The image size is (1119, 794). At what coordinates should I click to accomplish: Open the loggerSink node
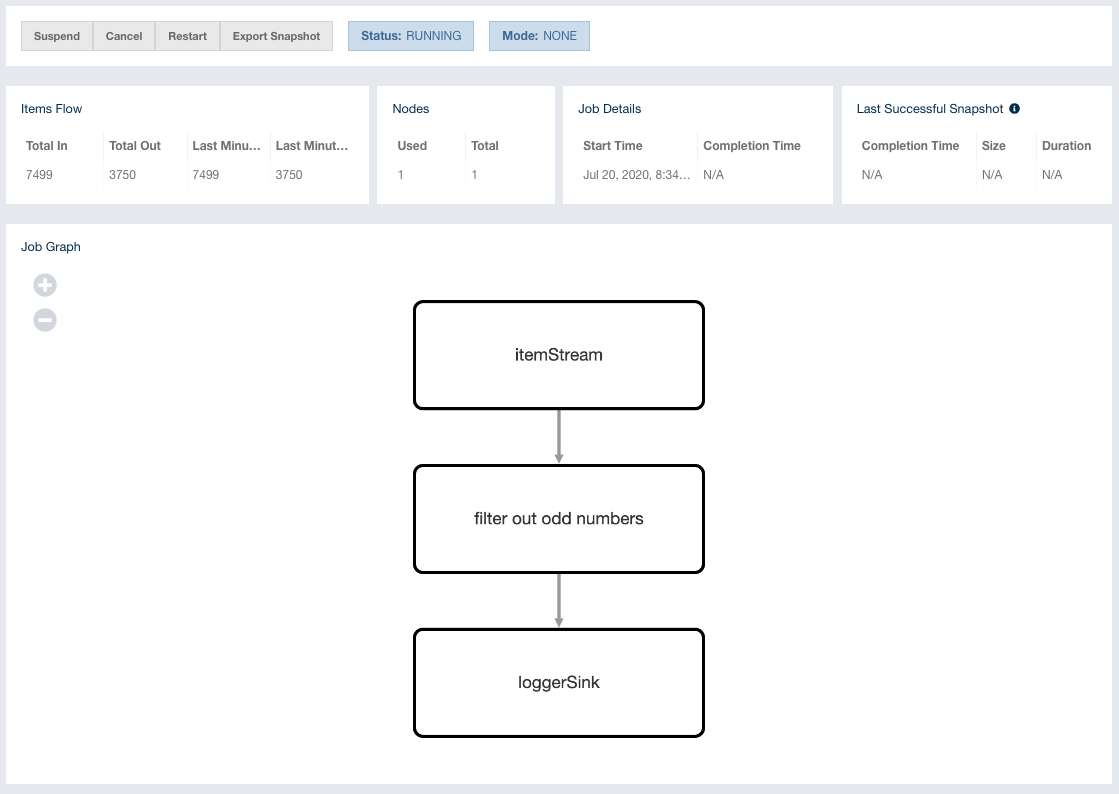[558, 683]
